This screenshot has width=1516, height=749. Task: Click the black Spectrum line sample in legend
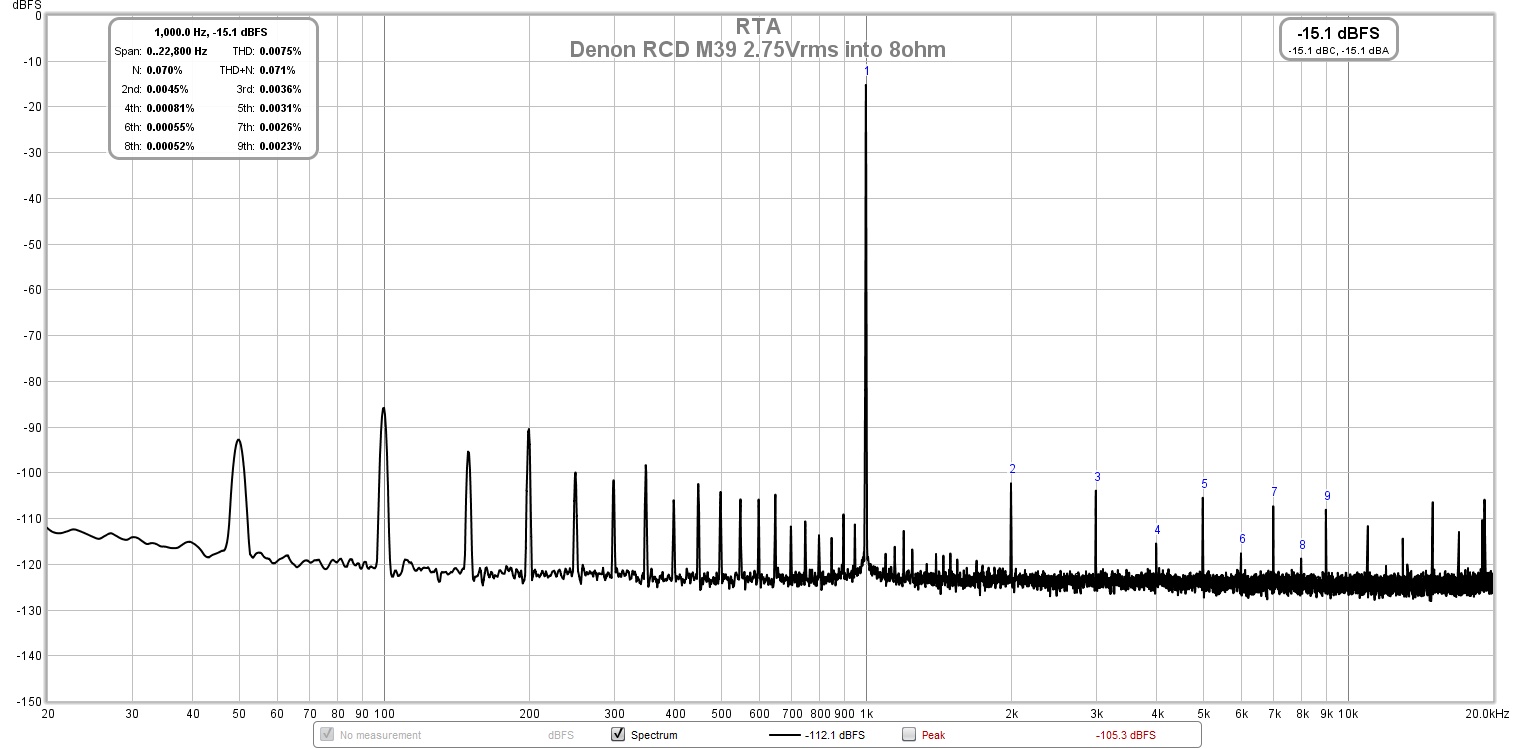click(786, 735)
